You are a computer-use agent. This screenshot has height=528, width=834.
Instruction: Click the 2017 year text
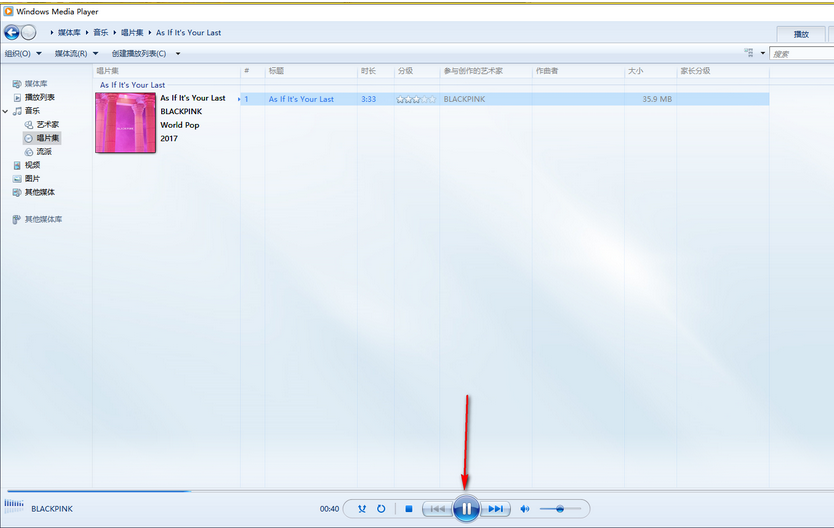point(169,138)
